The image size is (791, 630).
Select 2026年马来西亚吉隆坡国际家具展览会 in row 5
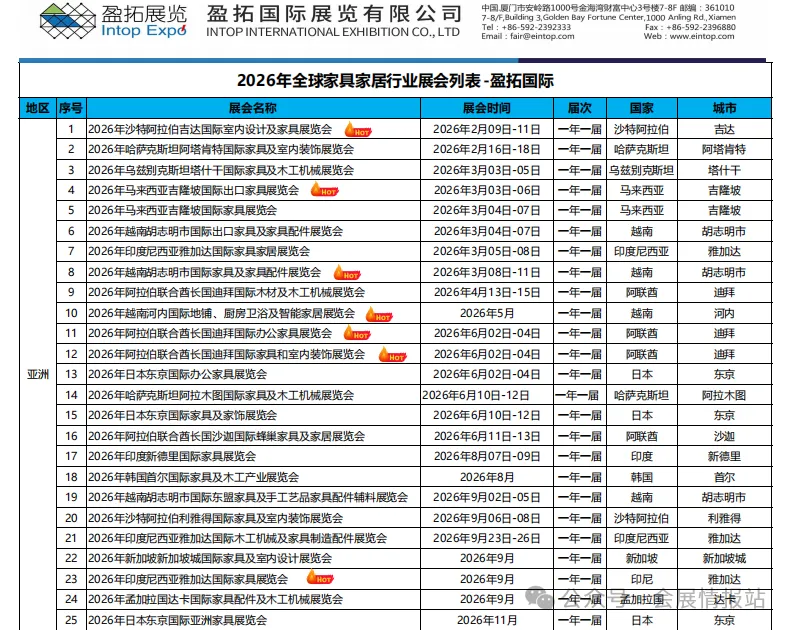[x=183, y=210]
